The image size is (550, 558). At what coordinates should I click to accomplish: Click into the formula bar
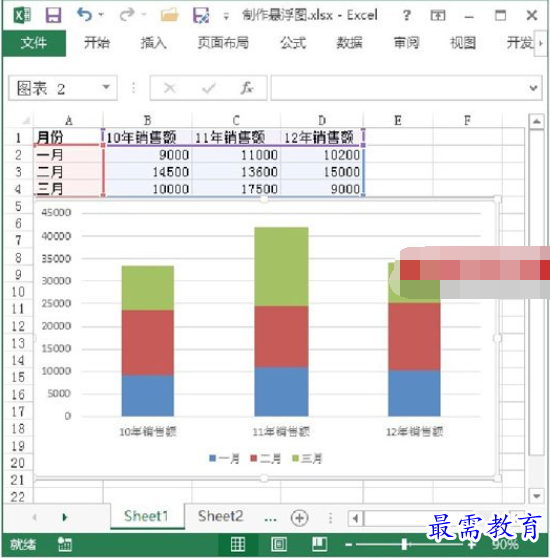(x=398, y=88)
